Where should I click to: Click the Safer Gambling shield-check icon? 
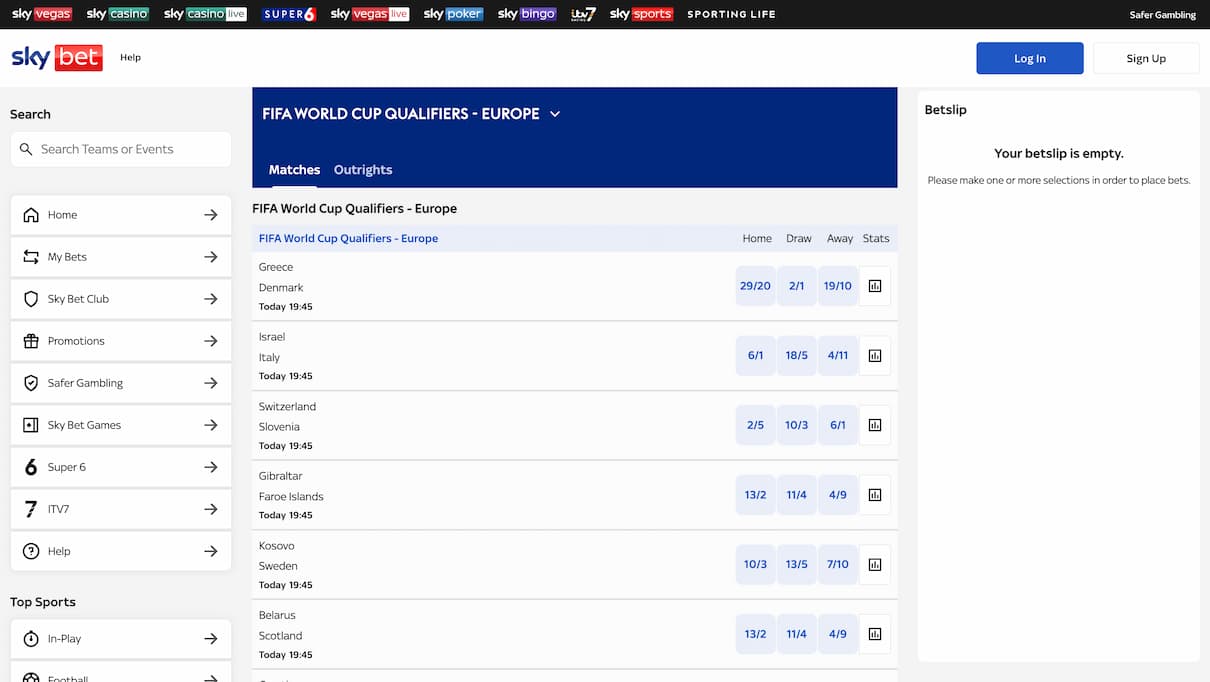[31, 383]
